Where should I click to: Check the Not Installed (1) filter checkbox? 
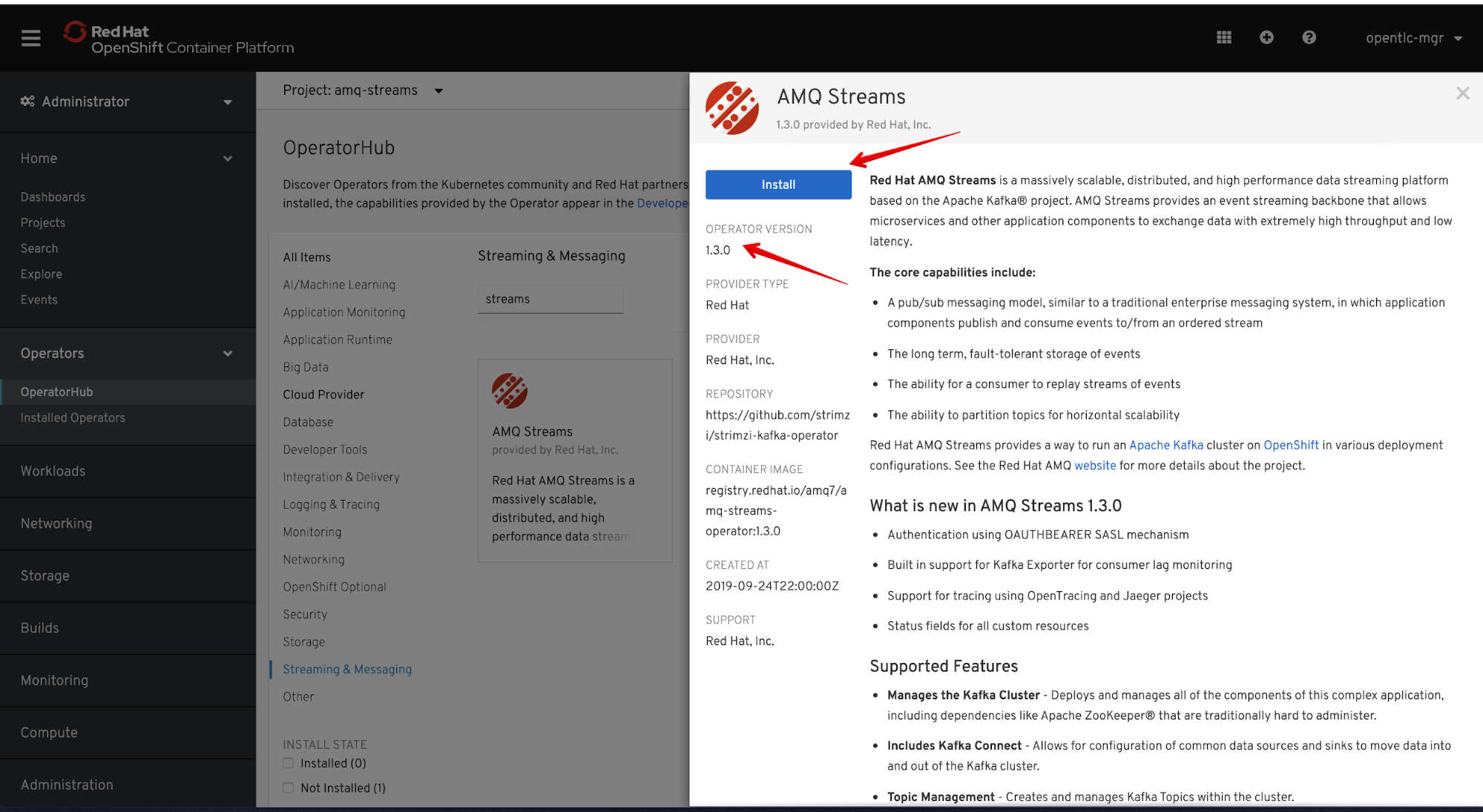coord(289,788)
